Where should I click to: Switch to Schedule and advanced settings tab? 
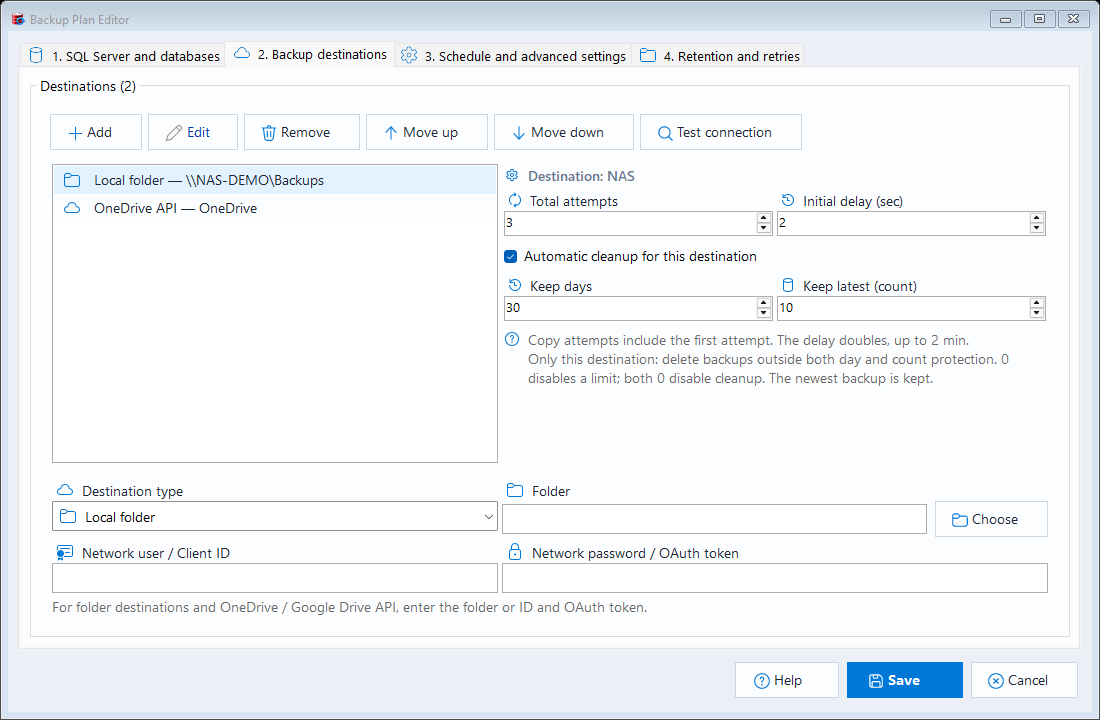coord(513,55)
